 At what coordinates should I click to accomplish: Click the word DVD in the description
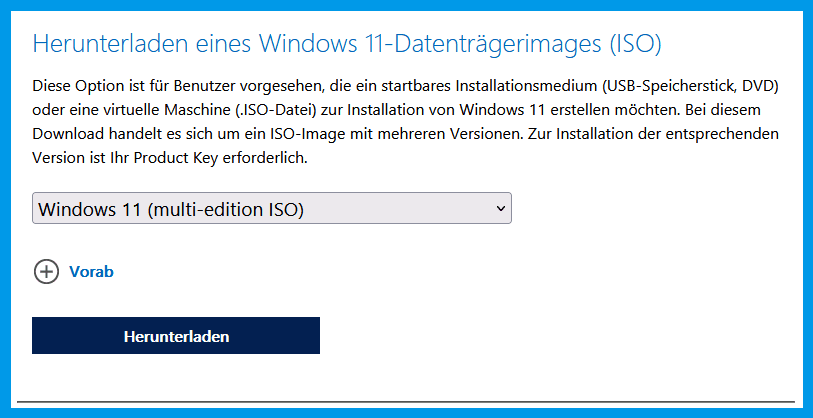(759, 82)
